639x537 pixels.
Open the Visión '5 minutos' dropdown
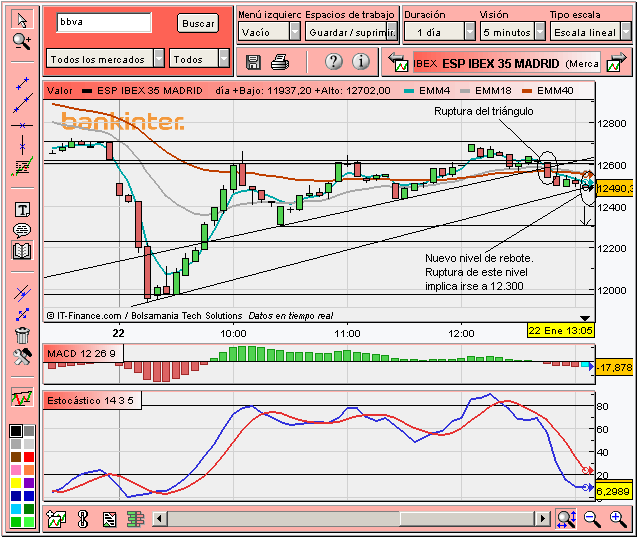513,32
